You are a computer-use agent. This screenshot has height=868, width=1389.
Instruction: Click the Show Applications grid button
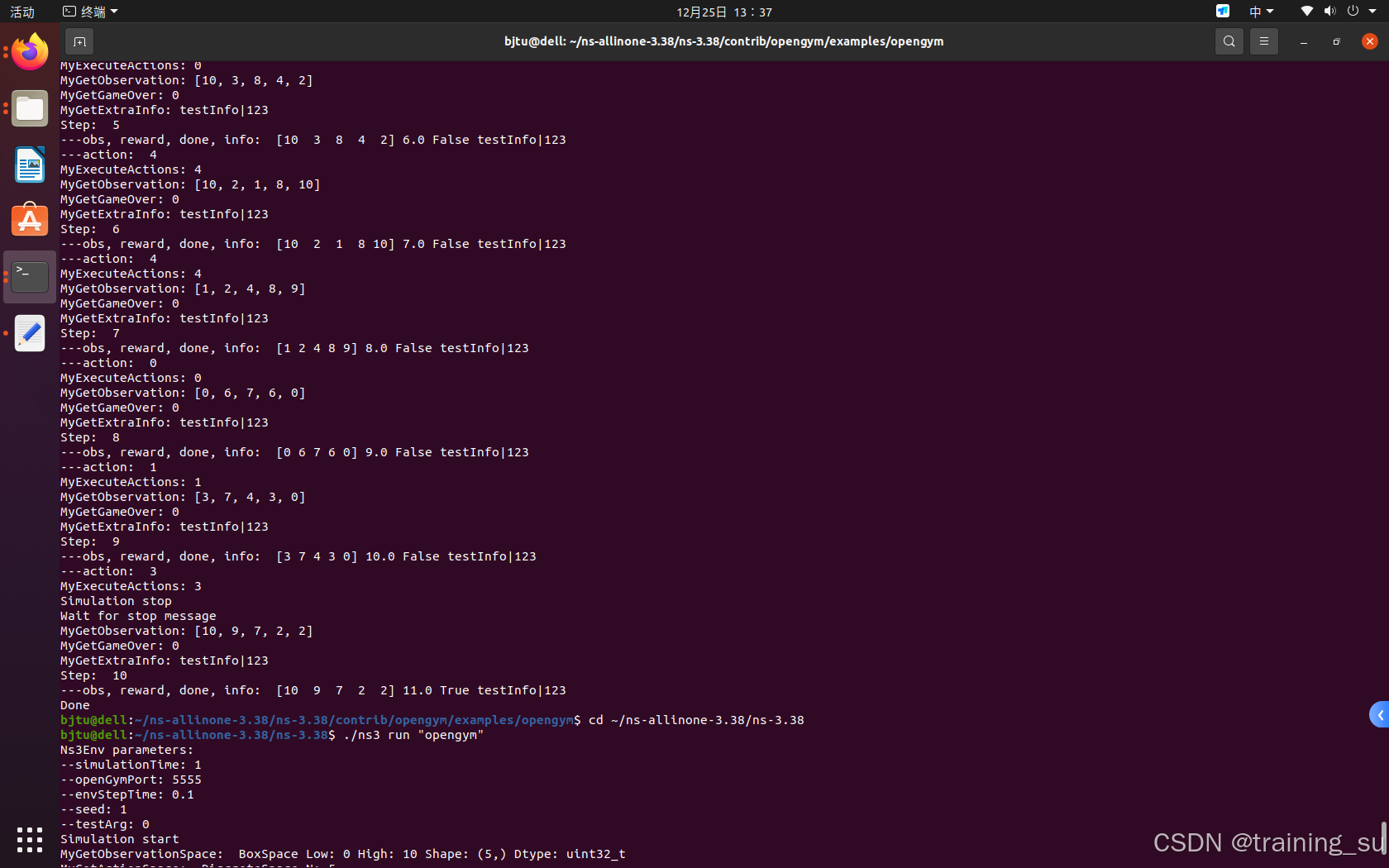(x=30, y=839)
